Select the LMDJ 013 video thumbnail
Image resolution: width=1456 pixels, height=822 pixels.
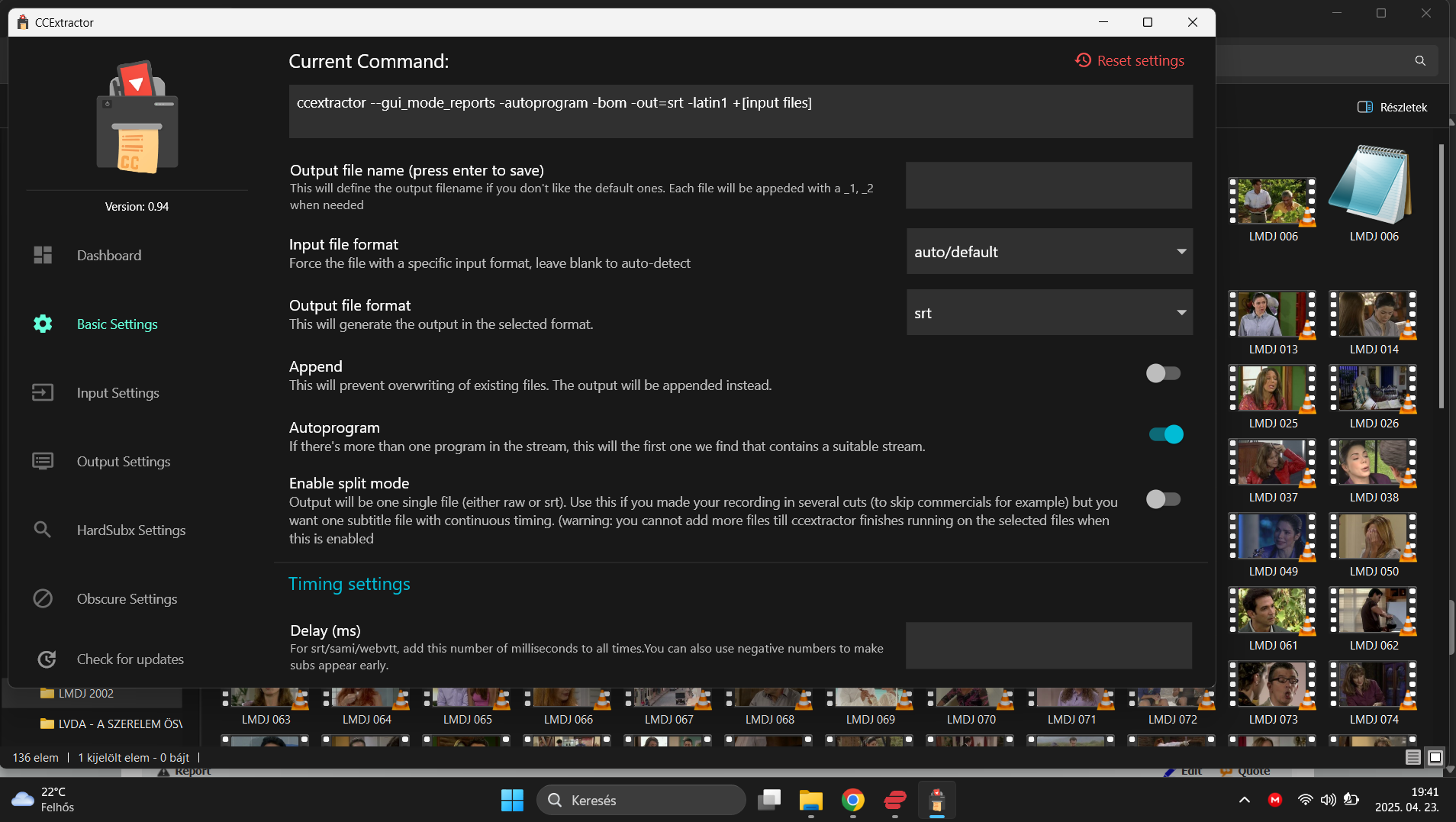click(1273, 314)
